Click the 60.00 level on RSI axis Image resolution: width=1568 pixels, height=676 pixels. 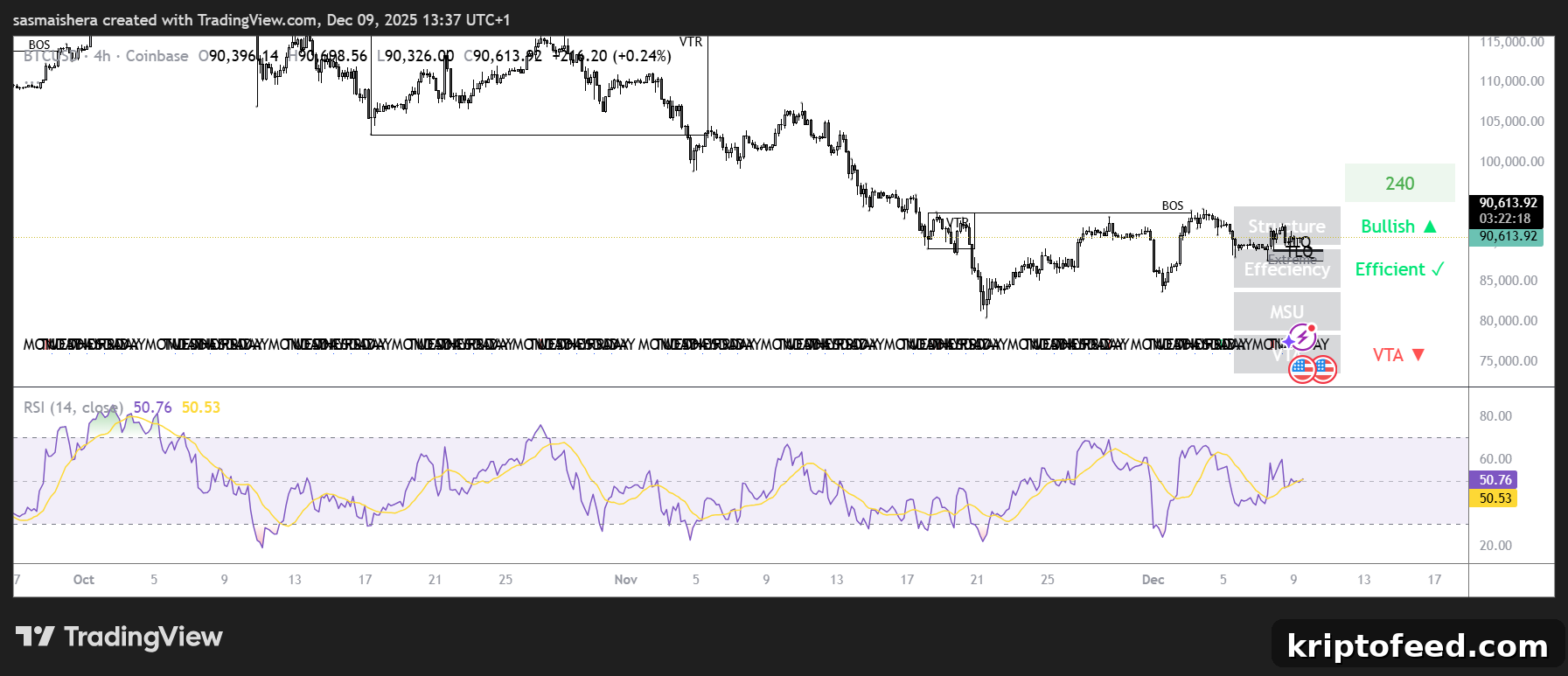coord(1495,459)
